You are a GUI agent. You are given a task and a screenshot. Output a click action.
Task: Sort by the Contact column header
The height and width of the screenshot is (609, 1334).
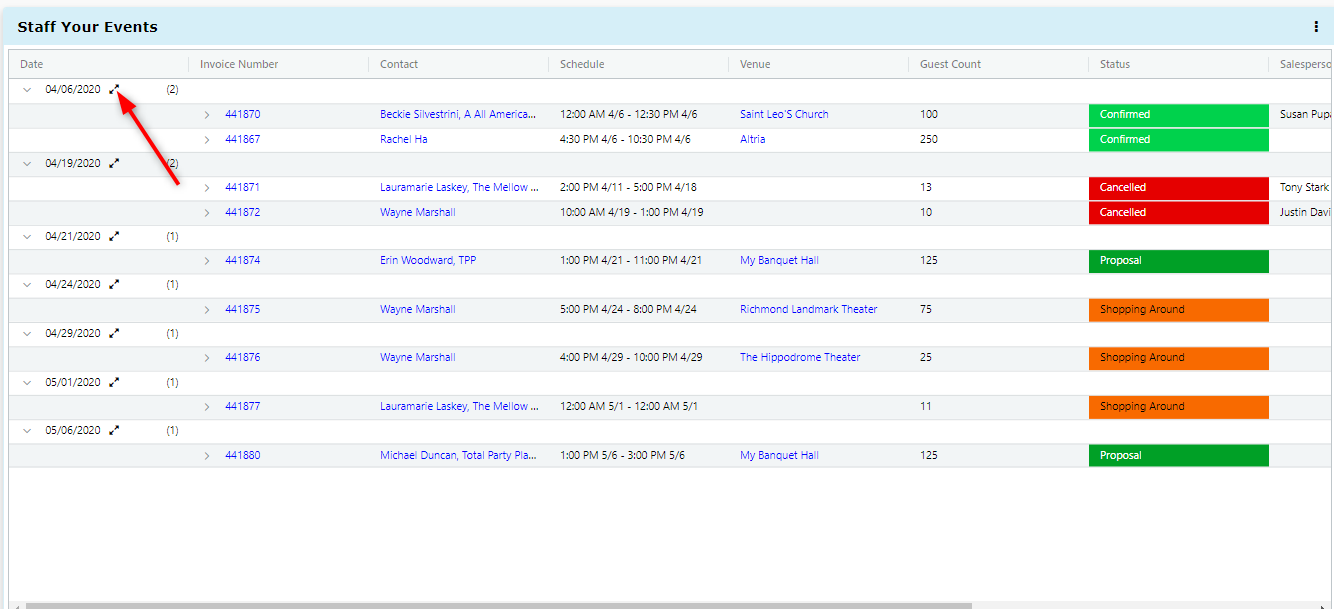pos(399,64)
